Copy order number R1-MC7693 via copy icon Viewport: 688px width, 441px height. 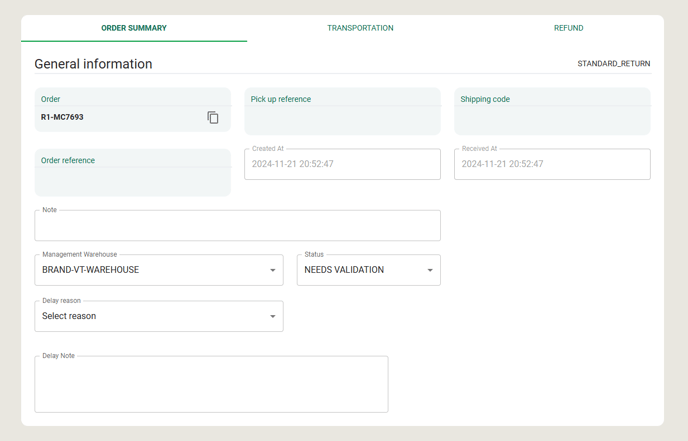[213, 117]
